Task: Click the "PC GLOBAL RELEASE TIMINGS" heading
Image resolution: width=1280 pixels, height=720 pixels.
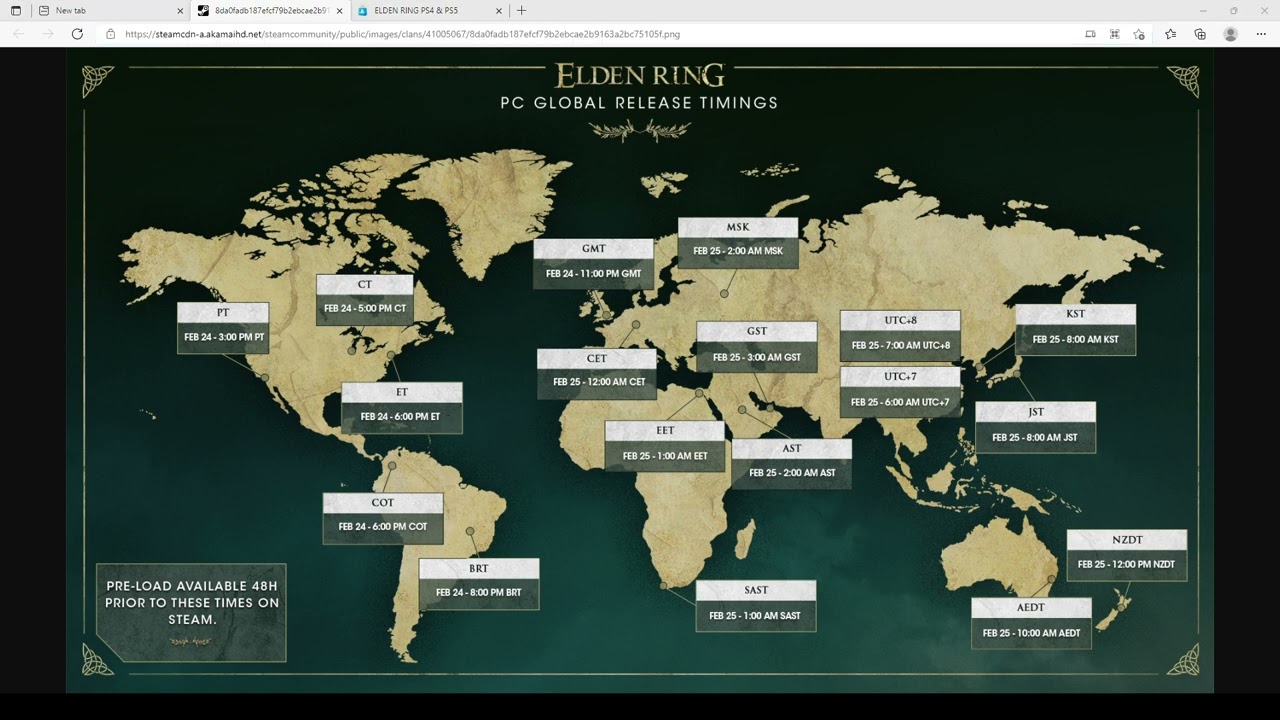Action: (x=640, y=102)
